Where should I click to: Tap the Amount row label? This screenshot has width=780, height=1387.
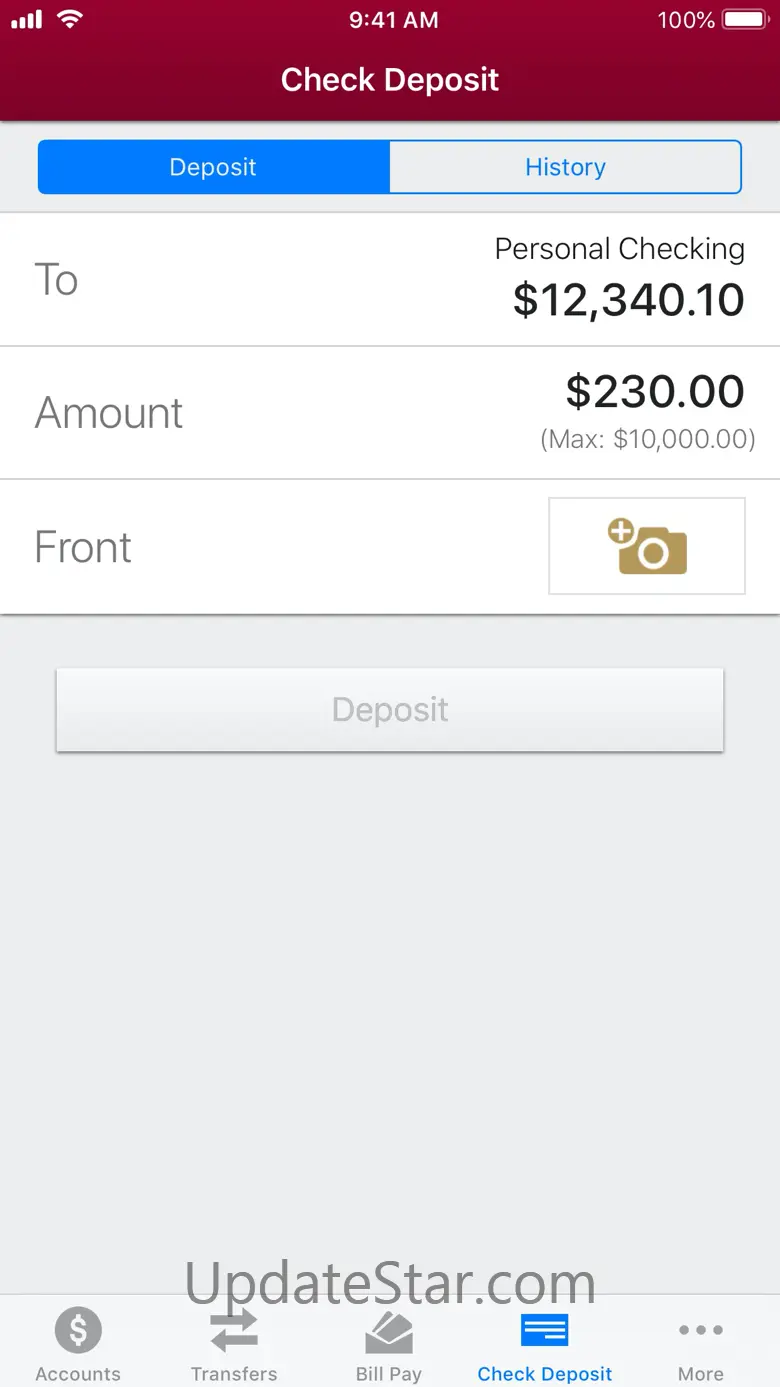click(109, 413)
